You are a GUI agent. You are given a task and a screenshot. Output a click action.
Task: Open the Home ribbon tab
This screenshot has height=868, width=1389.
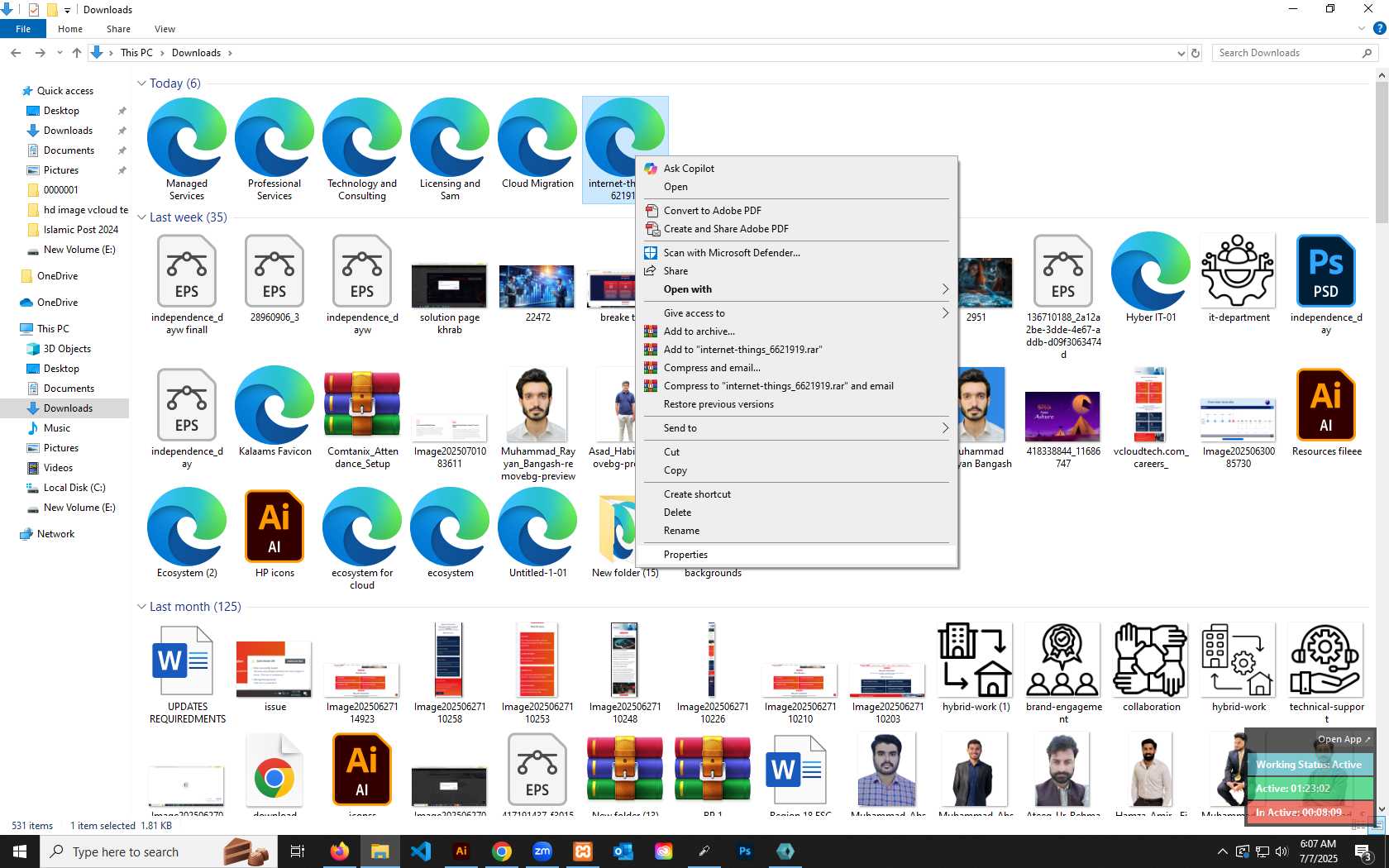(70, 29)
